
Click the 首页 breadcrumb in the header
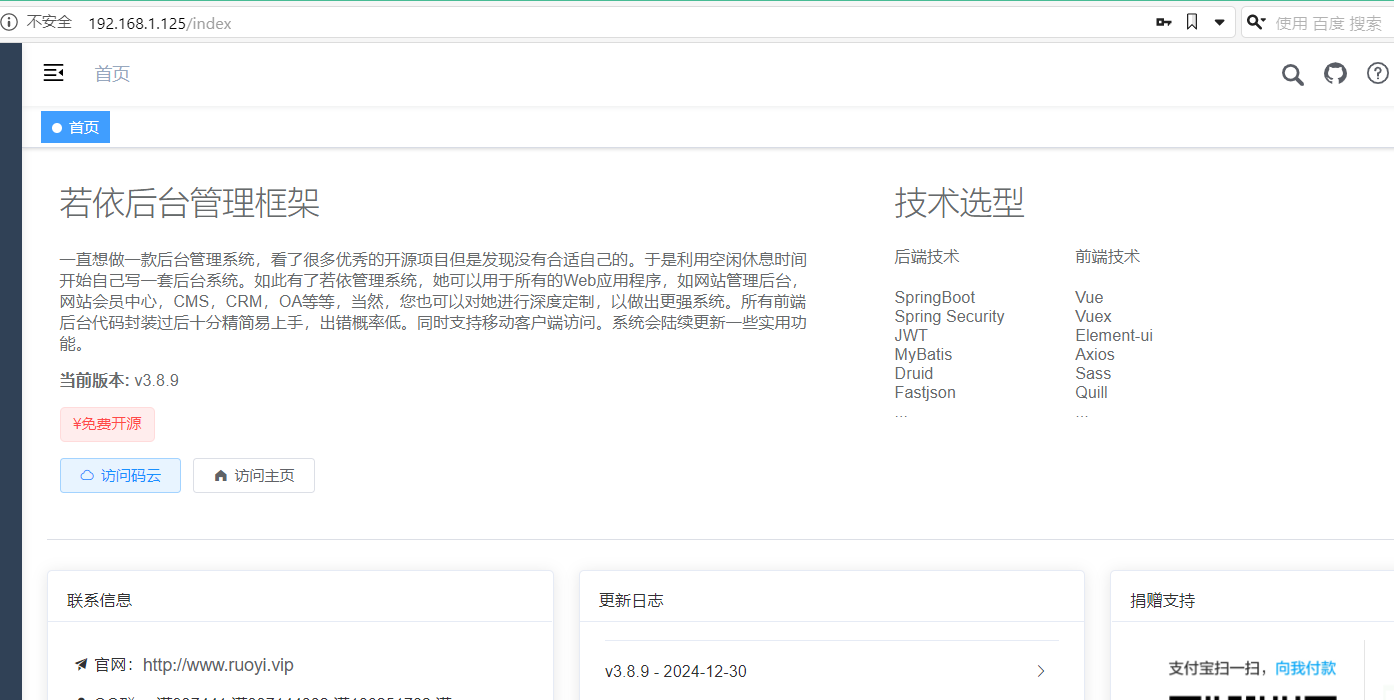tap(112, 74)
